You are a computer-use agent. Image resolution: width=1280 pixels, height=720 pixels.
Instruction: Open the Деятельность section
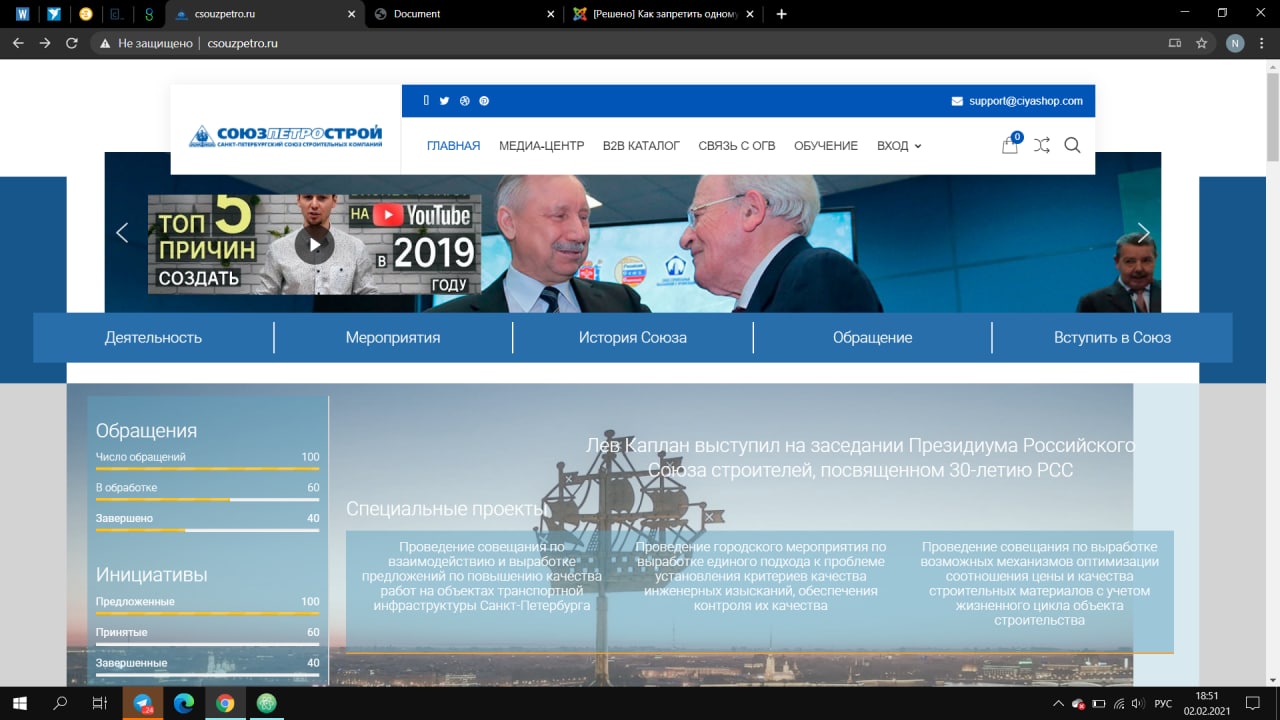(153, 338)
